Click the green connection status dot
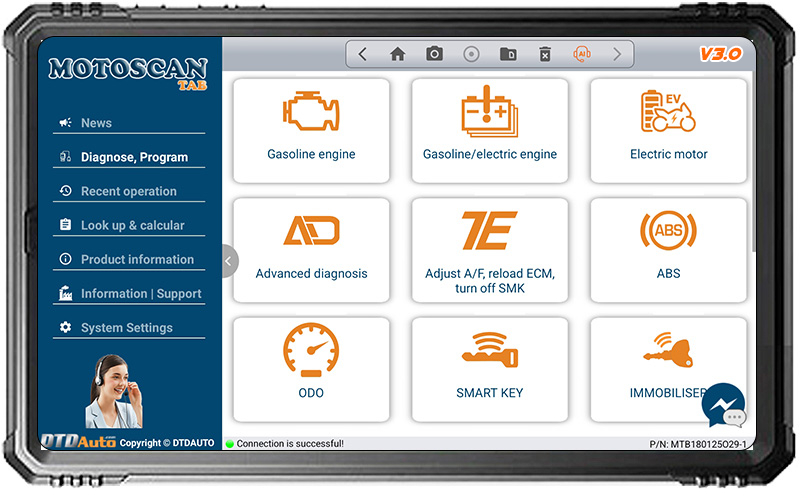 pyautogui.click(x=230, y=444)
